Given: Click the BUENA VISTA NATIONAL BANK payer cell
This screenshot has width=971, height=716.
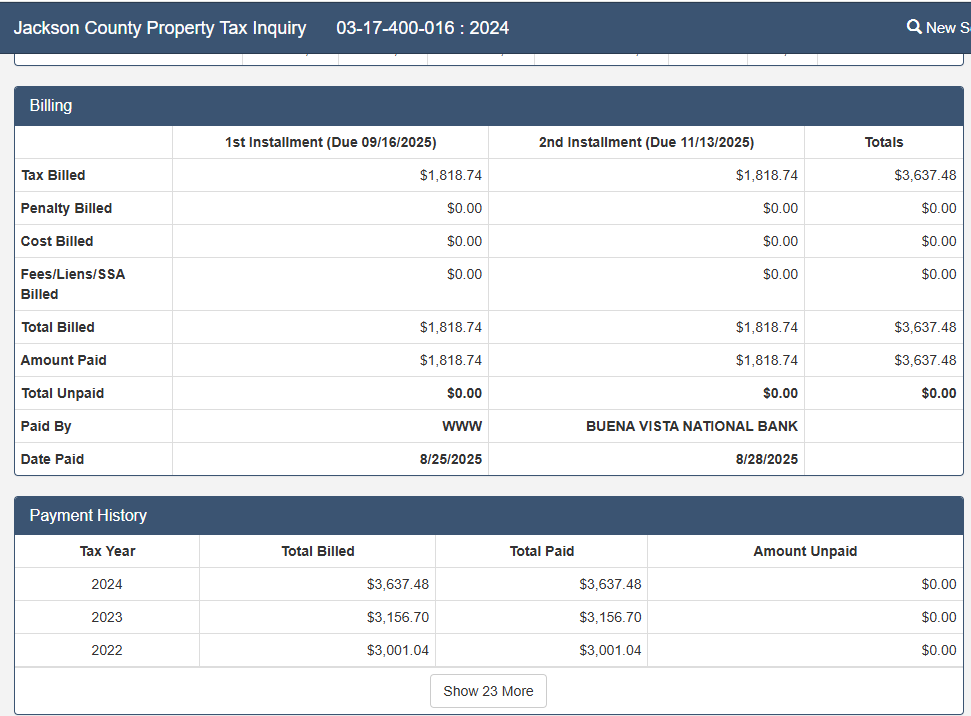Looking at the screenshot, I should [x=692, y=426].
